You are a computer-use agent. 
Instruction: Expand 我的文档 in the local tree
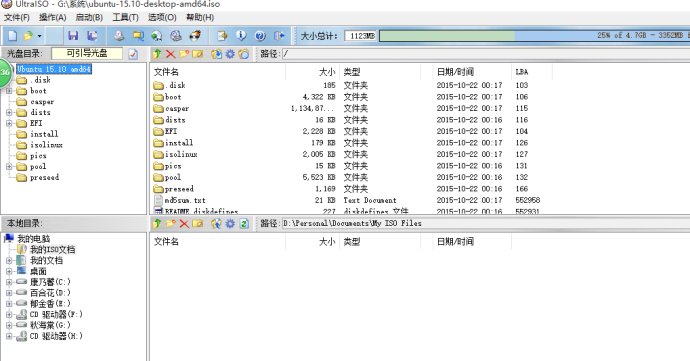[9, 260]
